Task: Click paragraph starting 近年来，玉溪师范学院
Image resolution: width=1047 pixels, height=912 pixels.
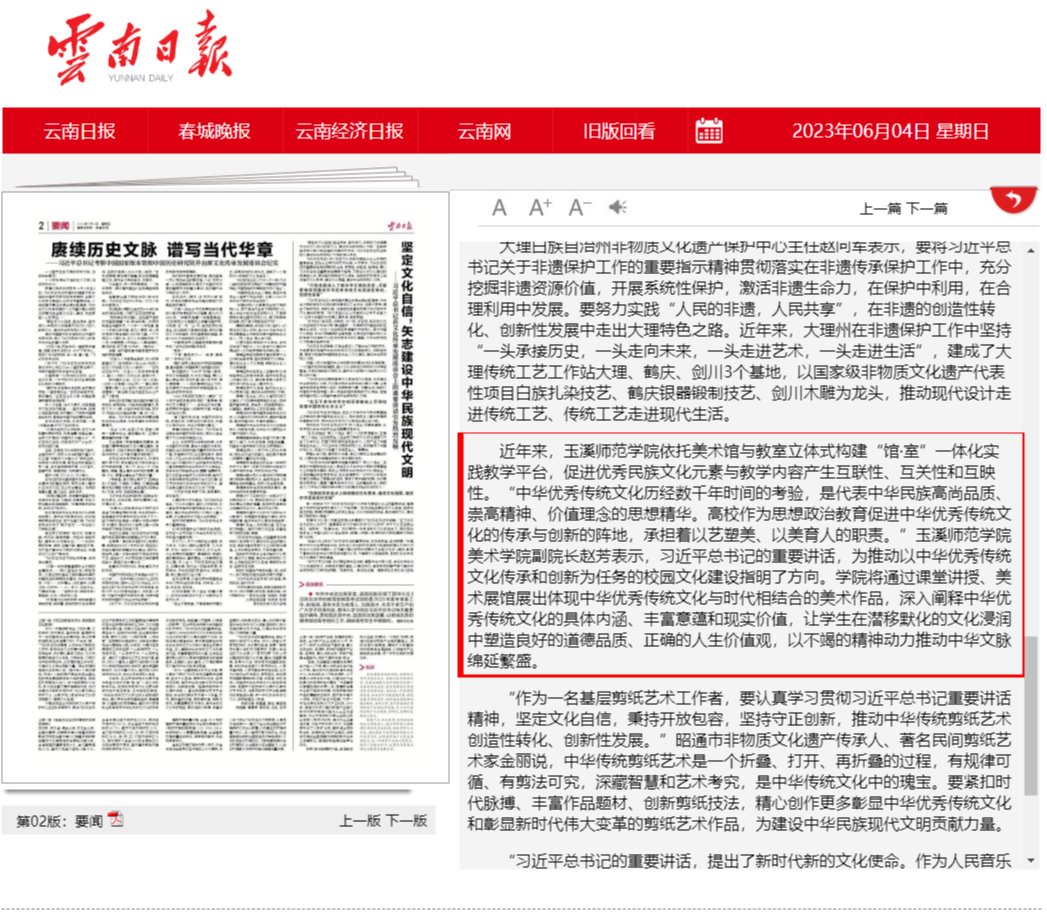Action: [740, 555]
